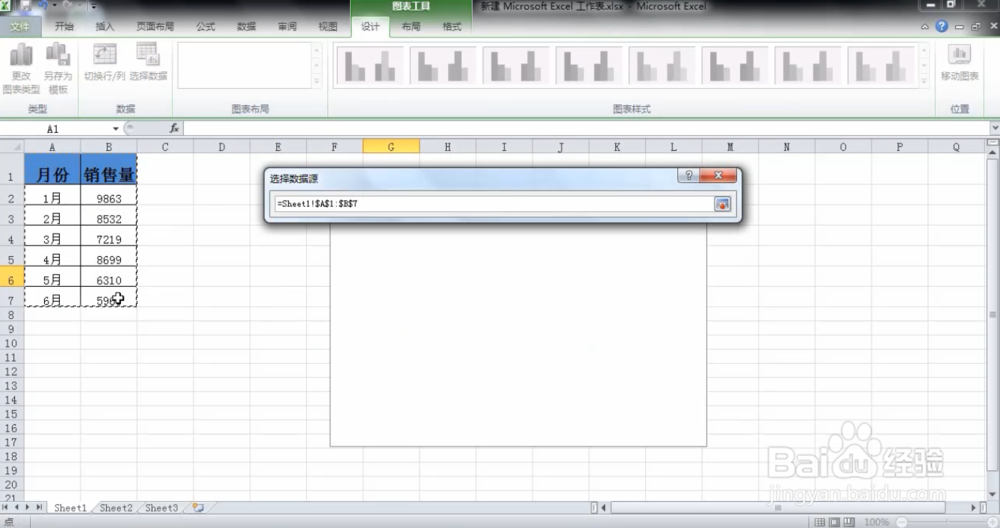This screenshot has height=528, width=1000.
Task: Click the insert new worksheet tab icon
Action: coord(198,508)
